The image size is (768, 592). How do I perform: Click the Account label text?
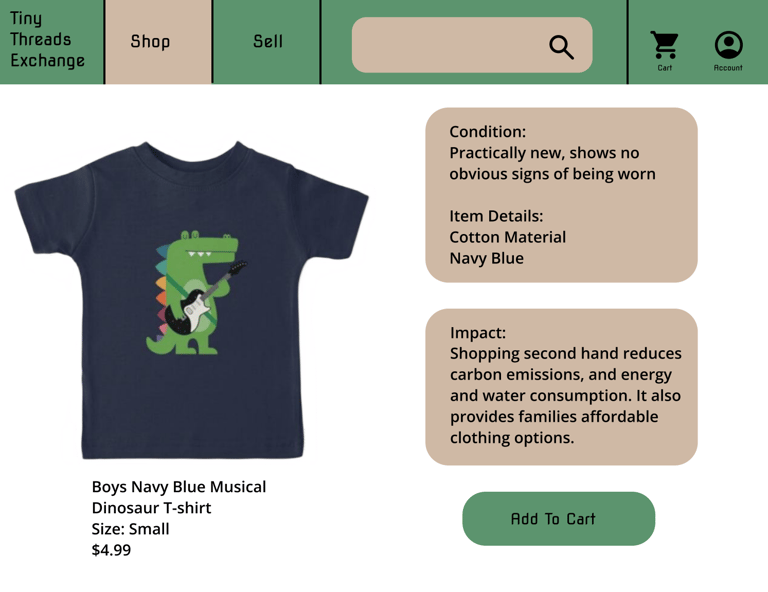point(728,68)
